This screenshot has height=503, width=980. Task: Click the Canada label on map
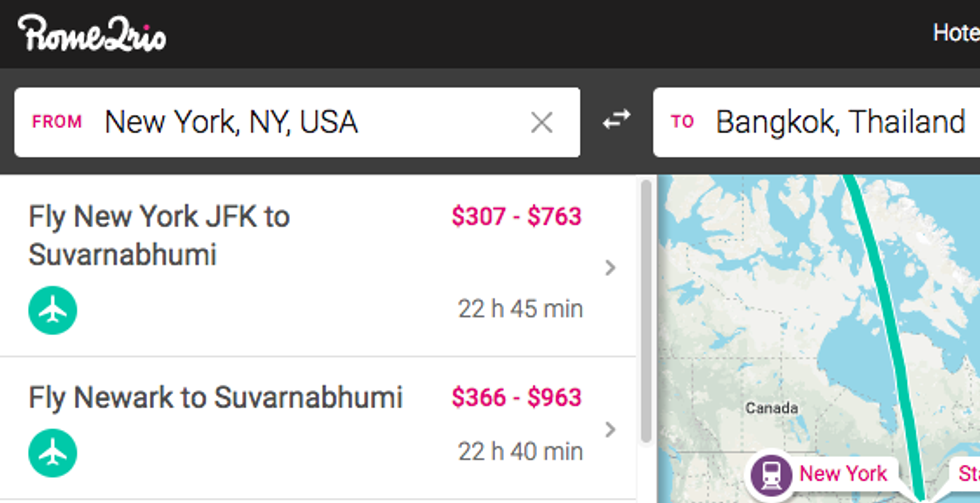(x=771, y=408)
